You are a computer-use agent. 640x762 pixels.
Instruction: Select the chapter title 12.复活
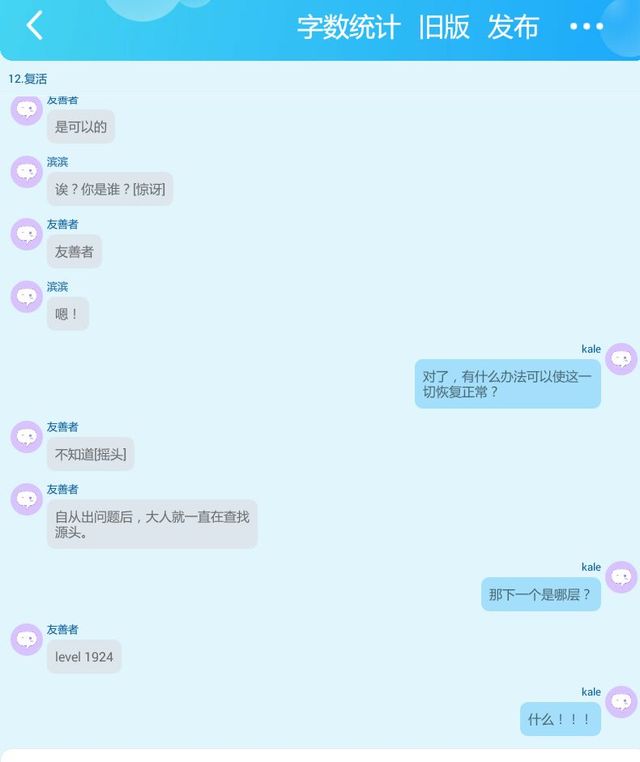tap(28, 79)
